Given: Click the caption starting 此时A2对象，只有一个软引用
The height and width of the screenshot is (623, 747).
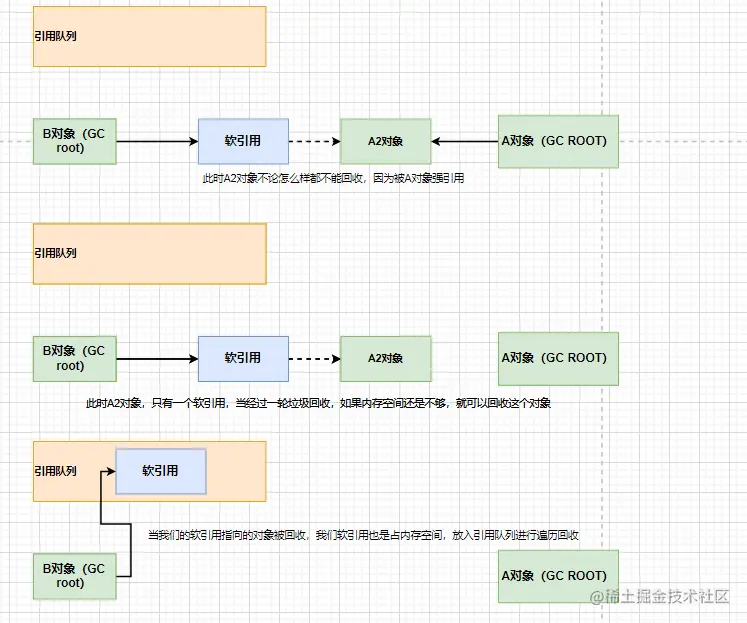Looking at the screenshot, I should [x=318, y=403].
